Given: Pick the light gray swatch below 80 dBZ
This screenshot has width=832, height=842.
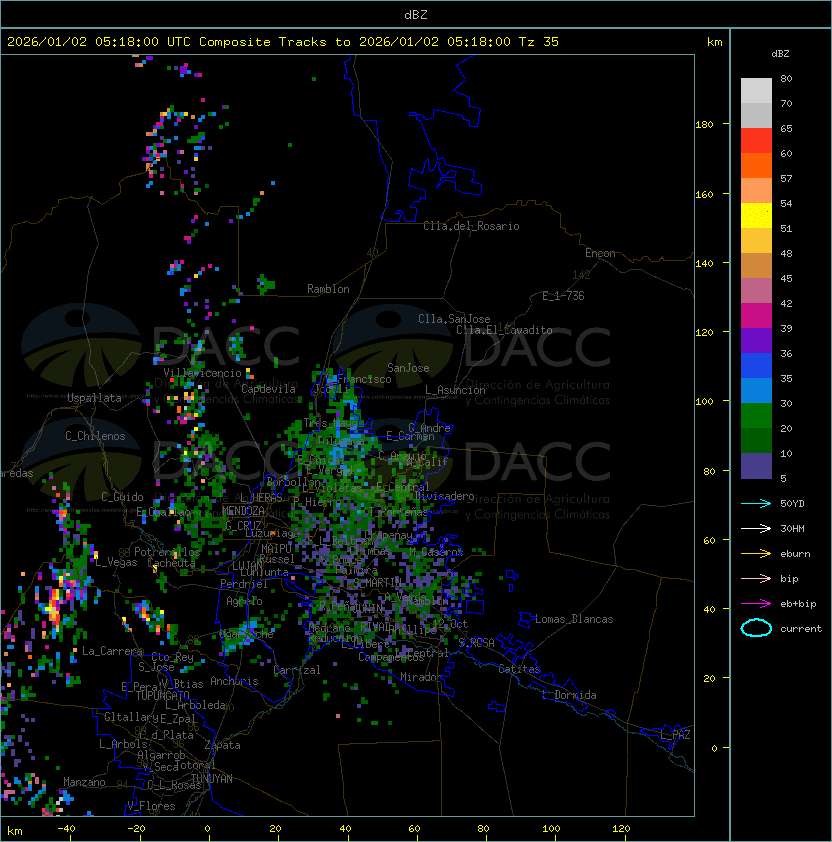Looking at the screenshot, I should tap(756, 90).
